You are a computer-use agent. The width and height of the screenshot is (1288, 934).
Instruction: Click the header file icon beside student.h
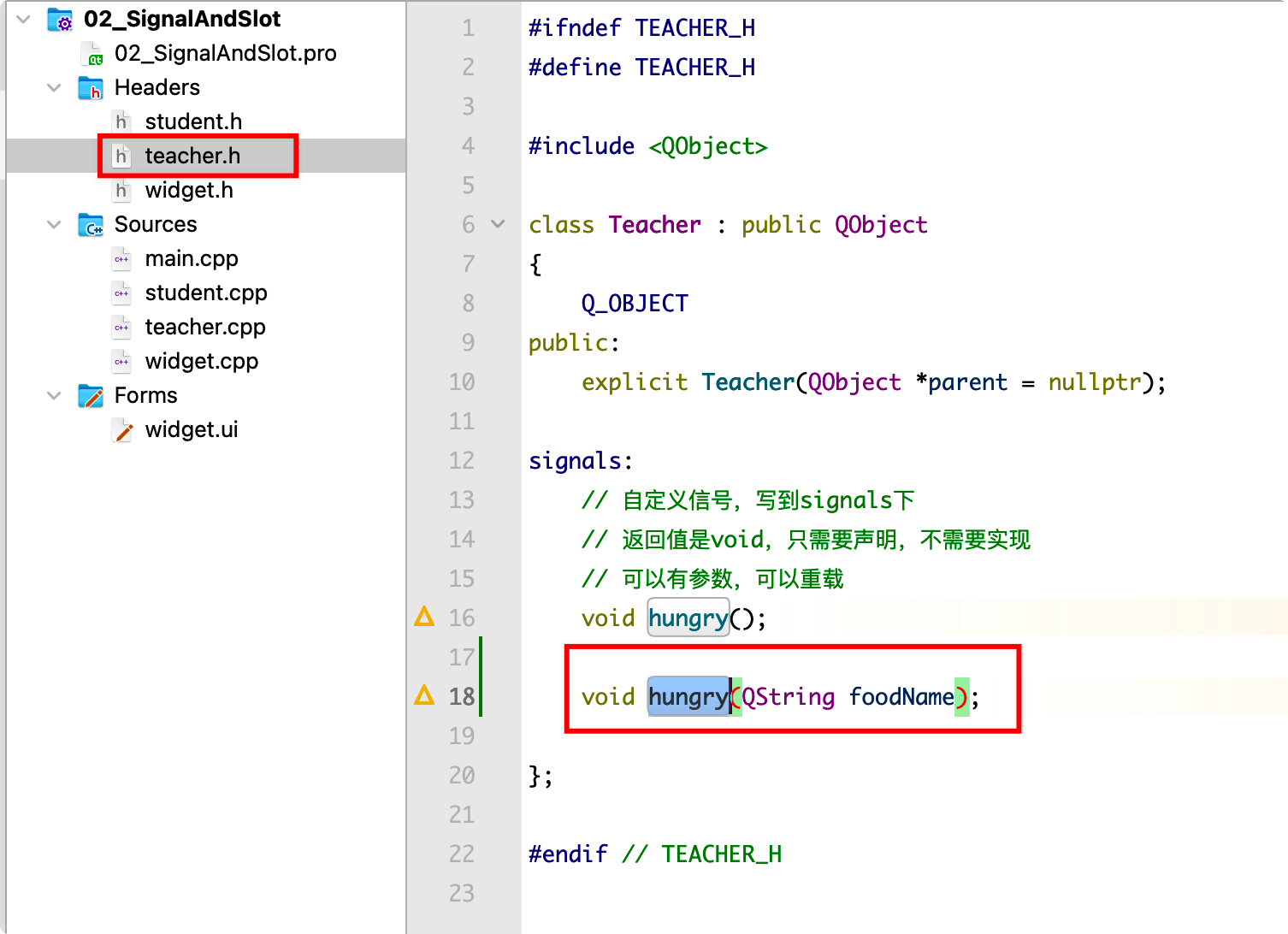pyautogui.click(x=121, y=121)
